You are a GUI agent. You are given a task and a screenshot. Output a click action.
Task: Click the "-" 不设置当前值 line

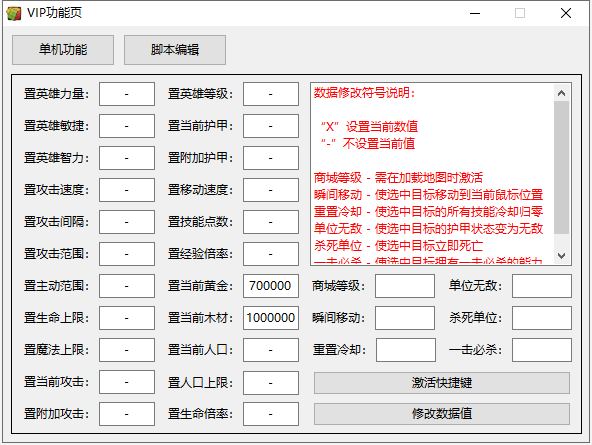[368, 143]
